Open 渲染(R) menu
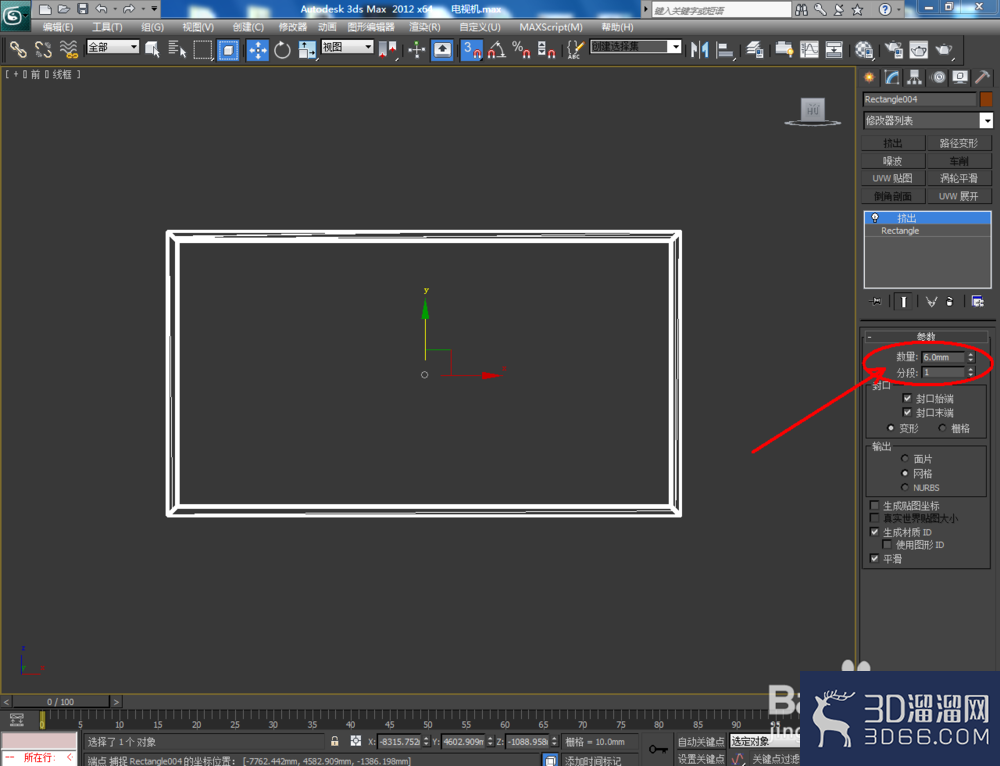Viewport: 1000px width, 766px height. coord(424,27)
